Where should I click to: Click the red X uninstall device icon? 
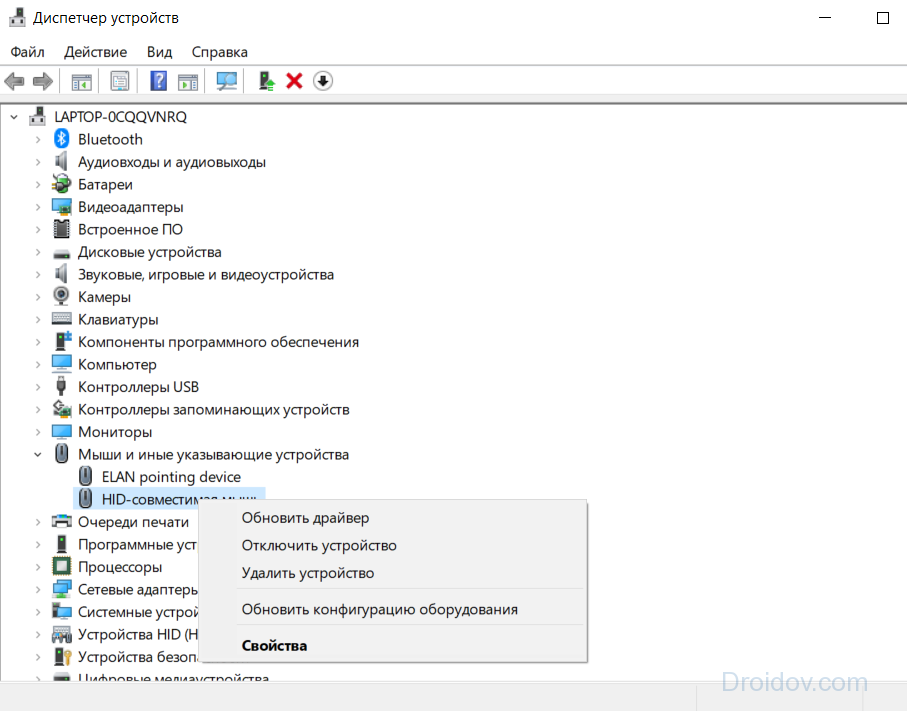(x=294, y=81)
